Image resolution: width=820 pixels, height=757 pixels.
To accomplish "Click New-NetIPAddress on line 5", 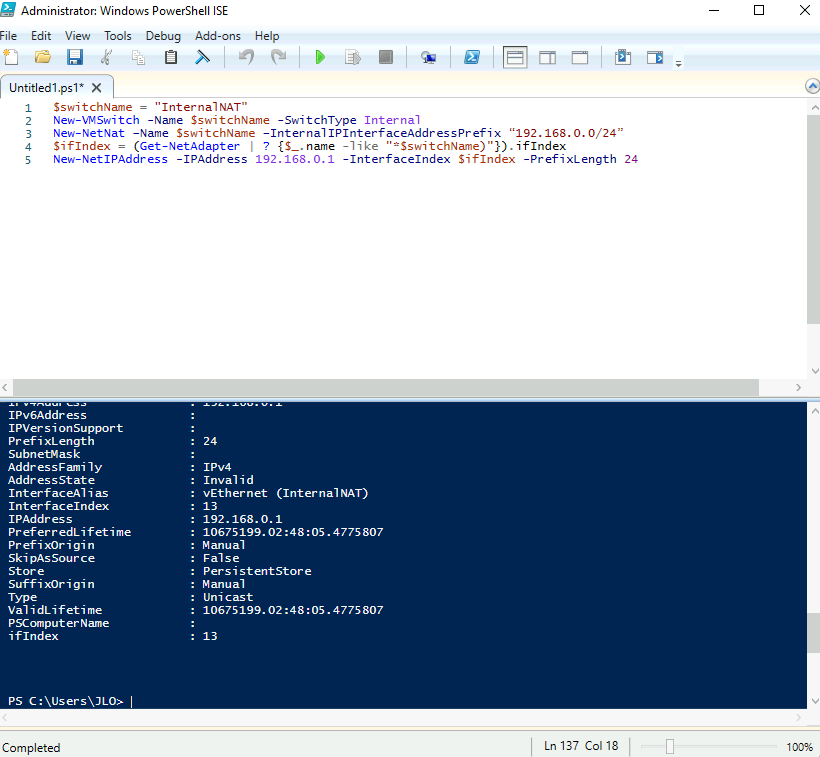I will (x=110, y=159).
